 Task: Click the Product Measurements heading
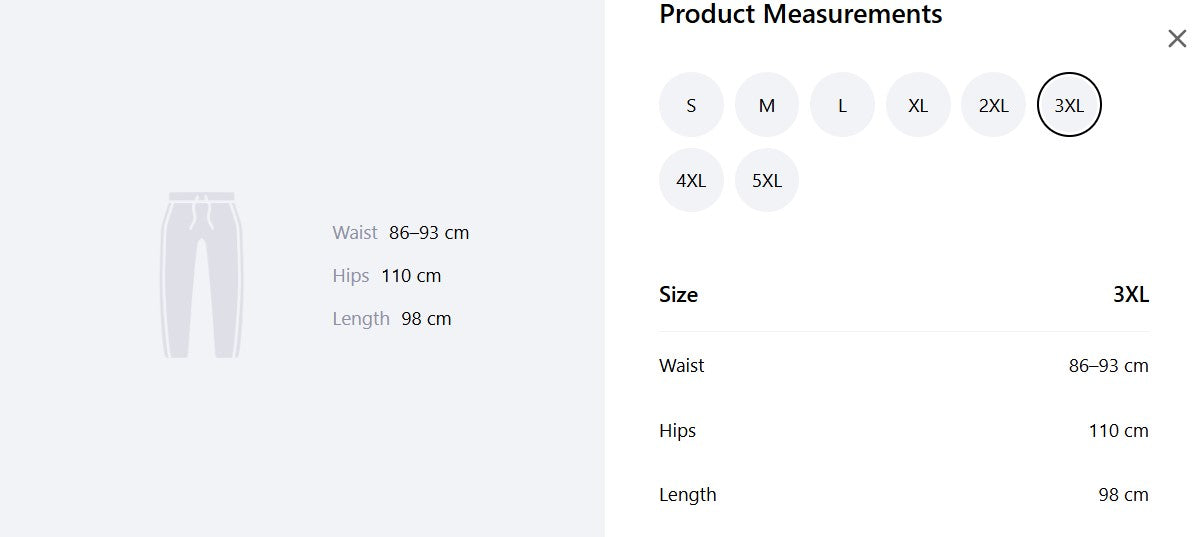[x=800, y=14]
